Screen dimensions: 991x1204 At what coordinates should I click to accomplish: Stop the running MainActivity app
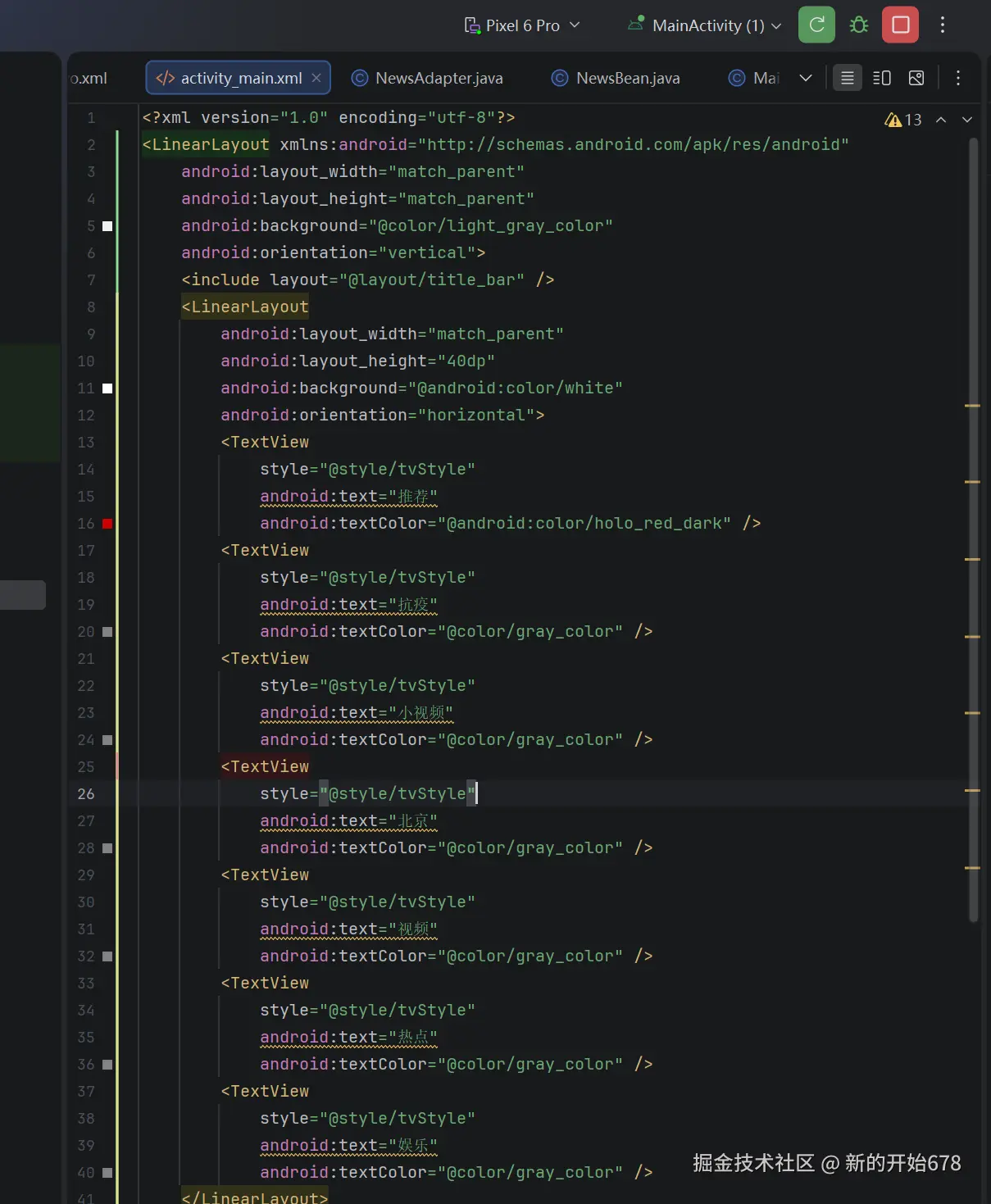tap(900, 25)
